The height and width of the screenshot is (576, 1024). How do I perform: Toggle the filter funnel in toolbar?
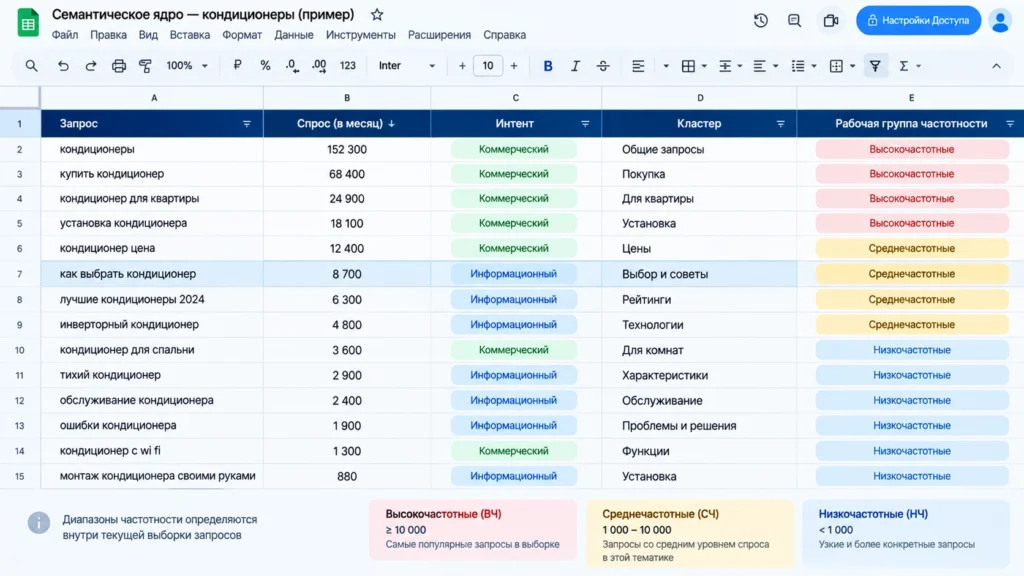pos(874,65)
